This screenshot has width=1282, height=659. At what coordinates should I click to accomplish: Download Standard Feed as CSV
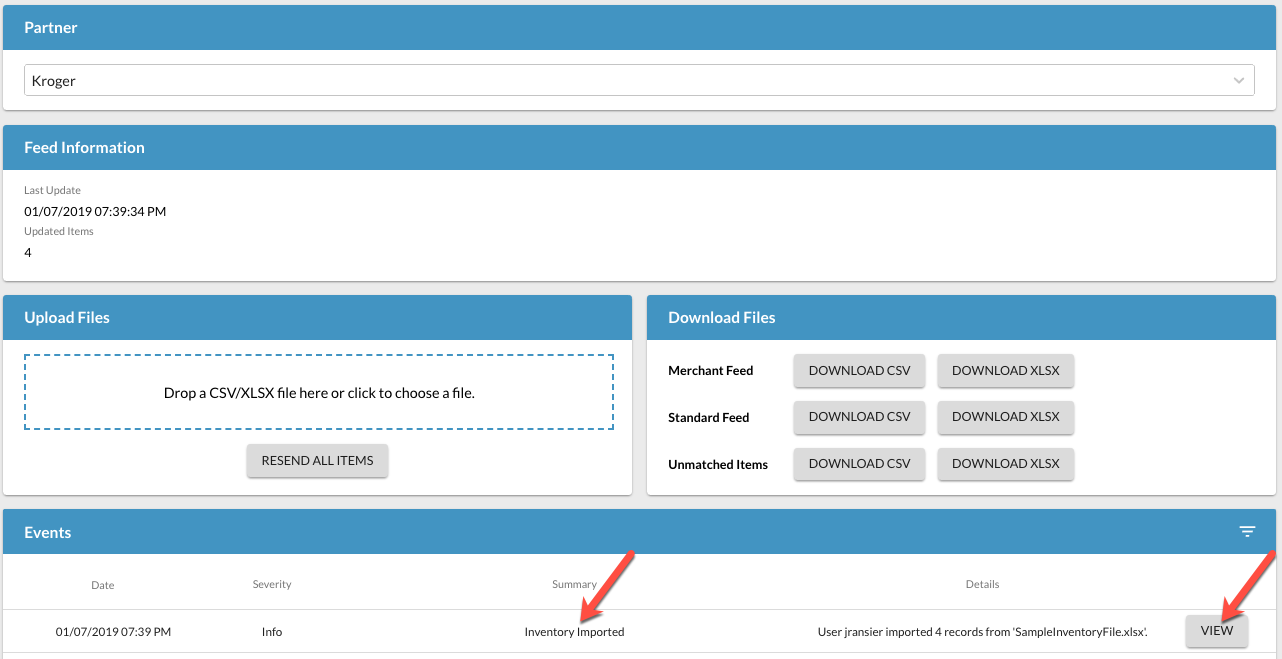pos(859,417)
